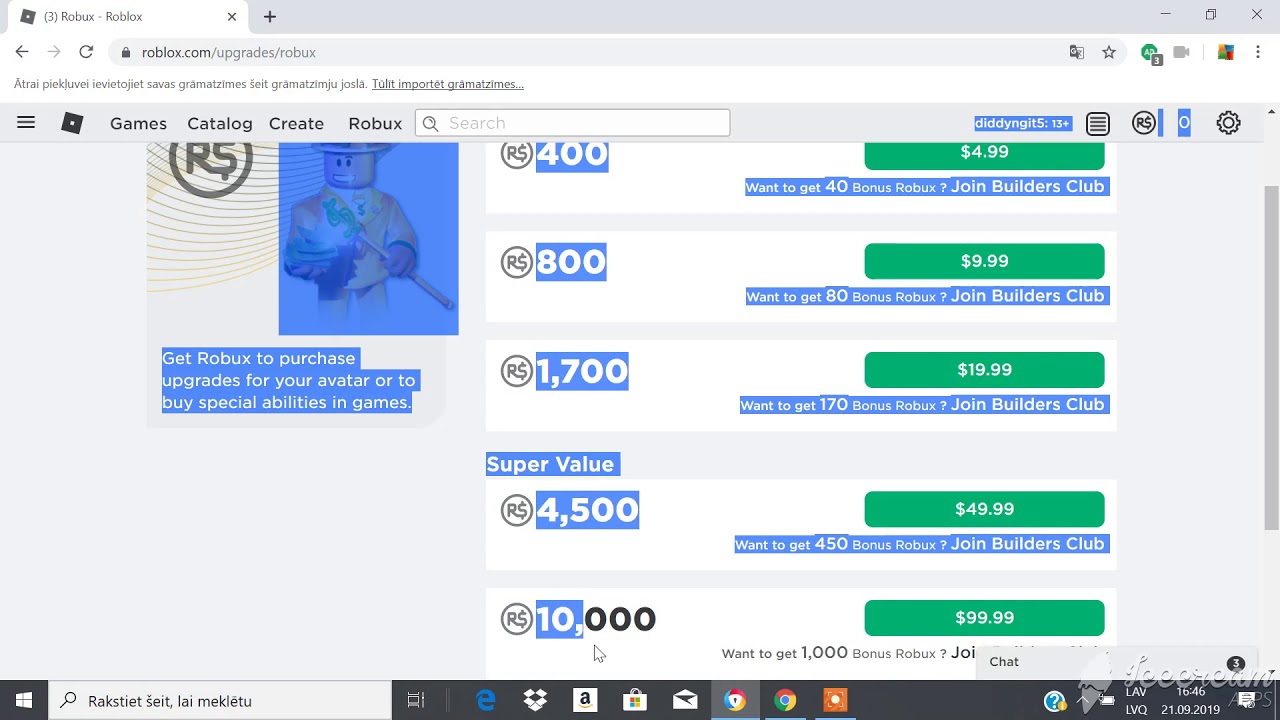Click the 4,500 Robux amount text
The image size is (1280, 720).
click(587, 510)
